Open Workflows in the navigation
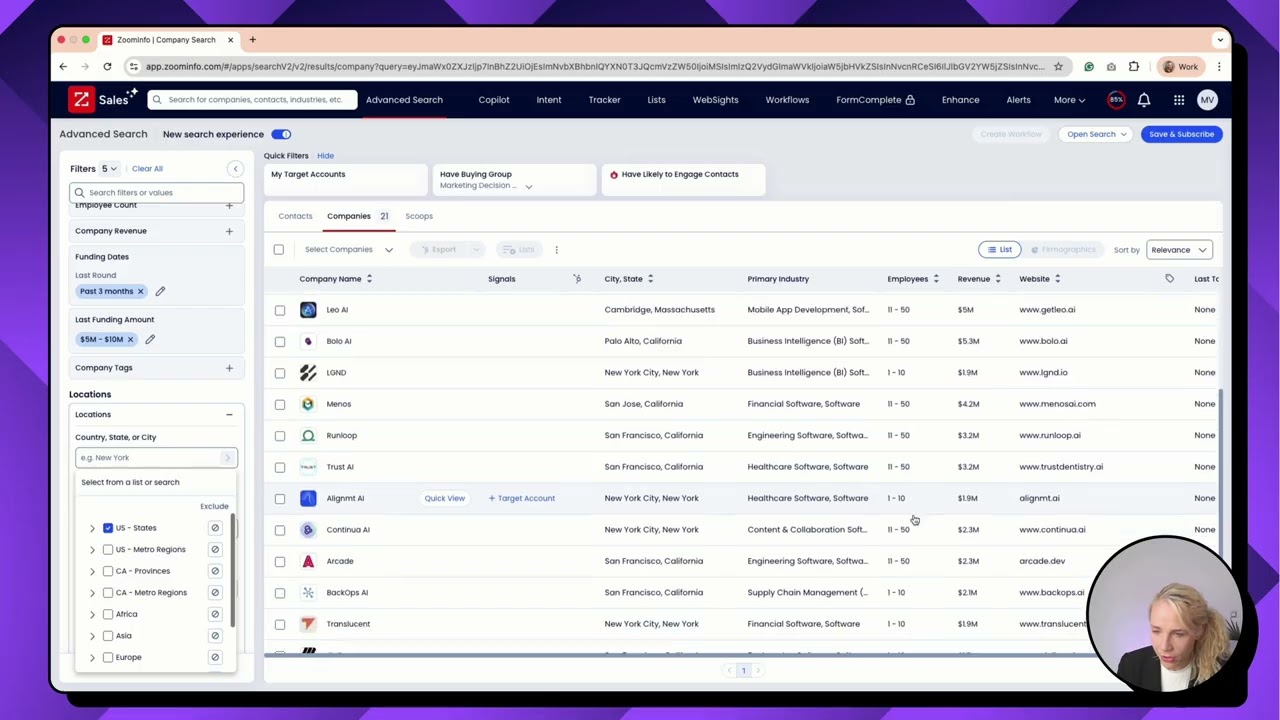Viewport: 1280px width, 720px height. click(787, 100)
